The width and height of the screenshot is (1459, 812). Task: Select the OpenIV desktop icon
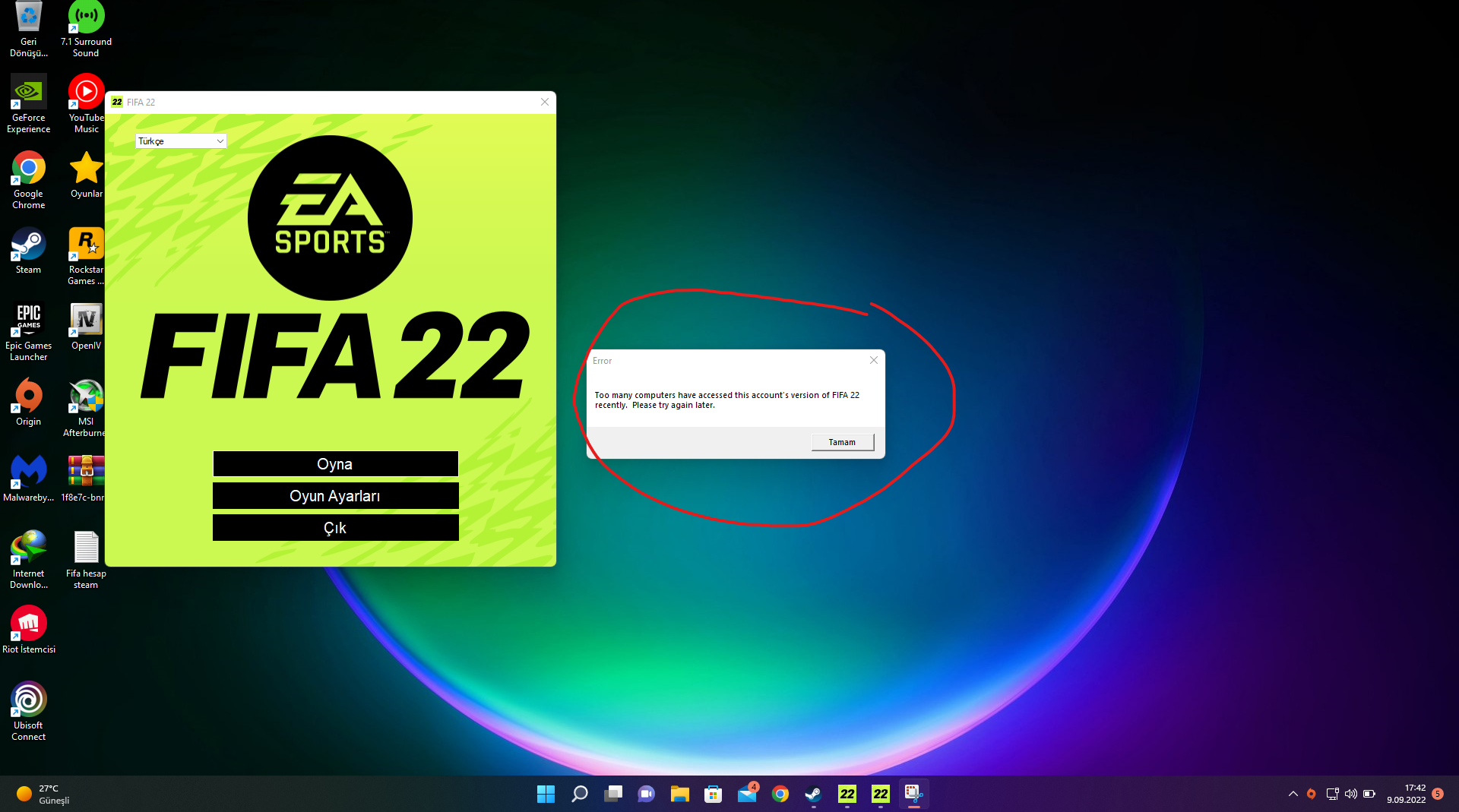point(86,327)
